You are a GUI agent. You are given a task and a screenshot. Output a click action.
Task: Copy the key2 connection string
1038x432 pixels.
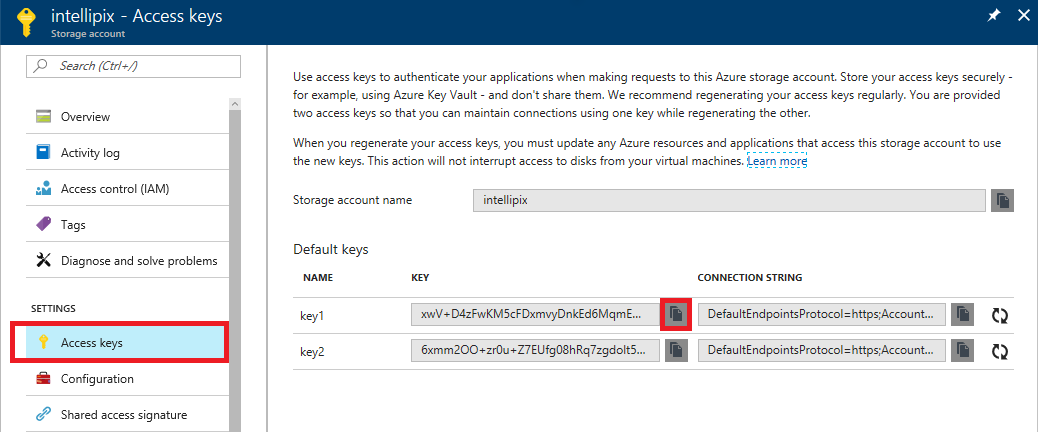pyautogui.click(x=962, y=350)
